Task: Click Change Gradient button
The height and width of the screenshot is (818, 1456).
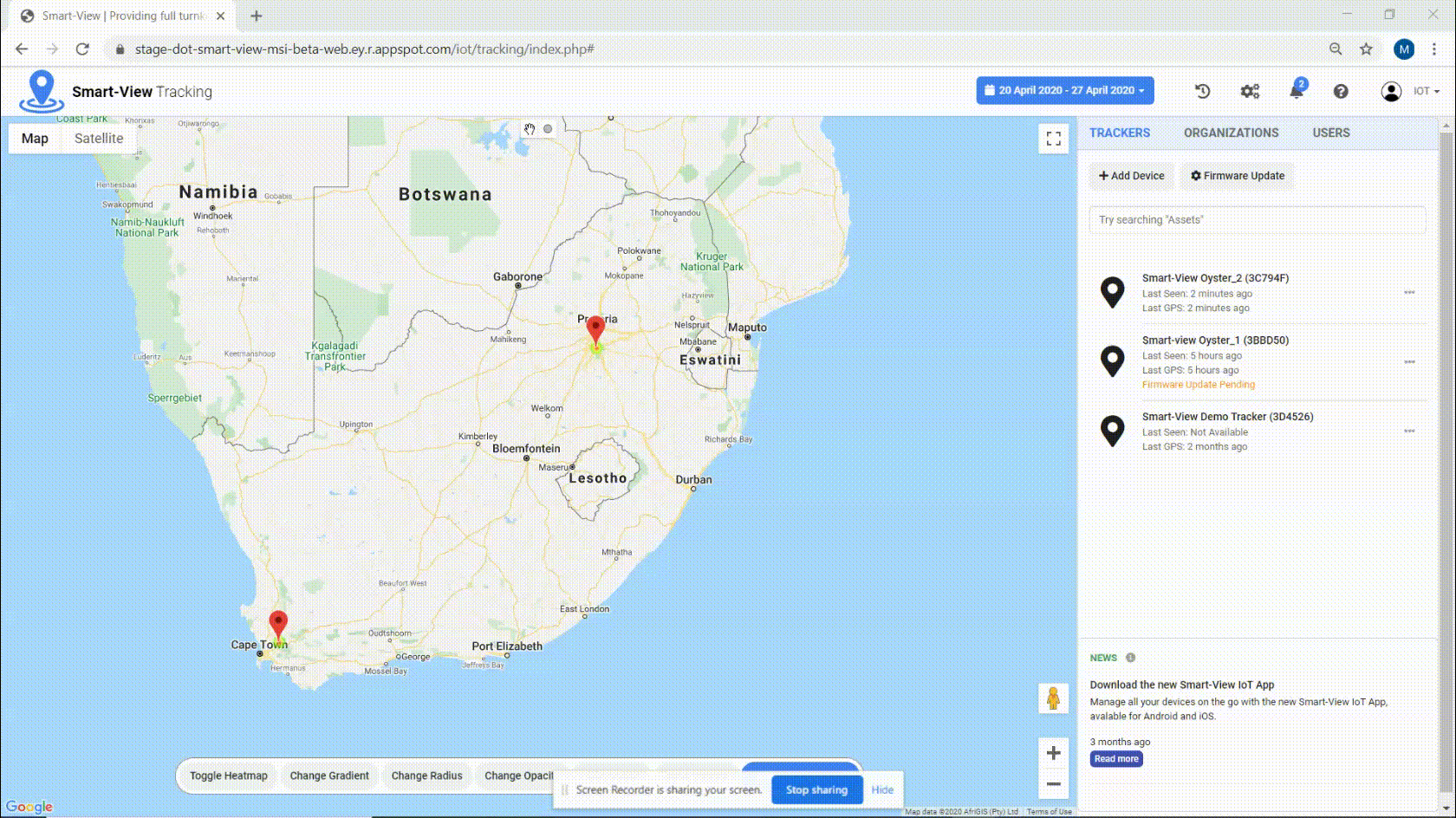Action: coord(329,776)
